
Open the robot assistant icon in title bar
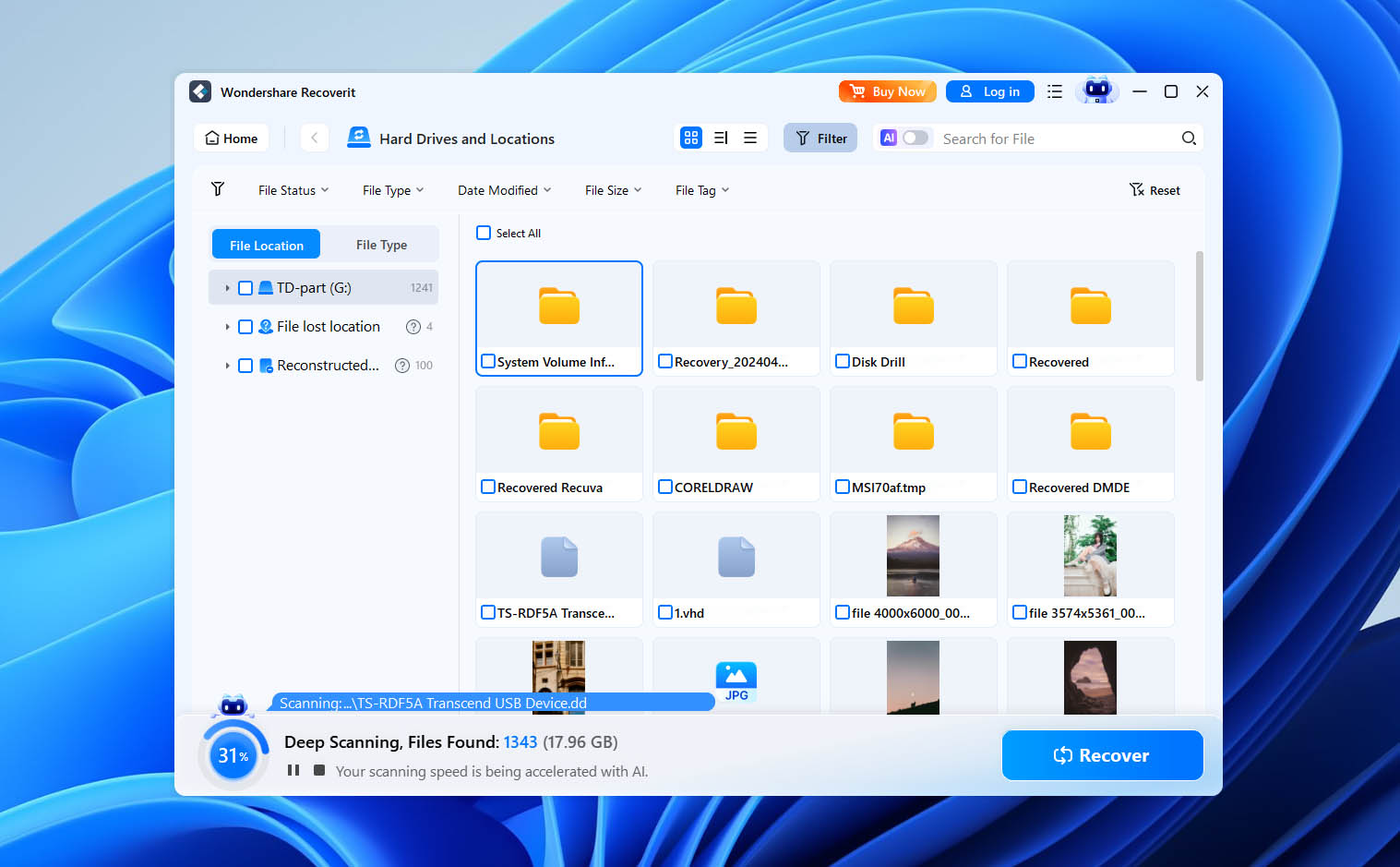click(x=1097, y=90)
